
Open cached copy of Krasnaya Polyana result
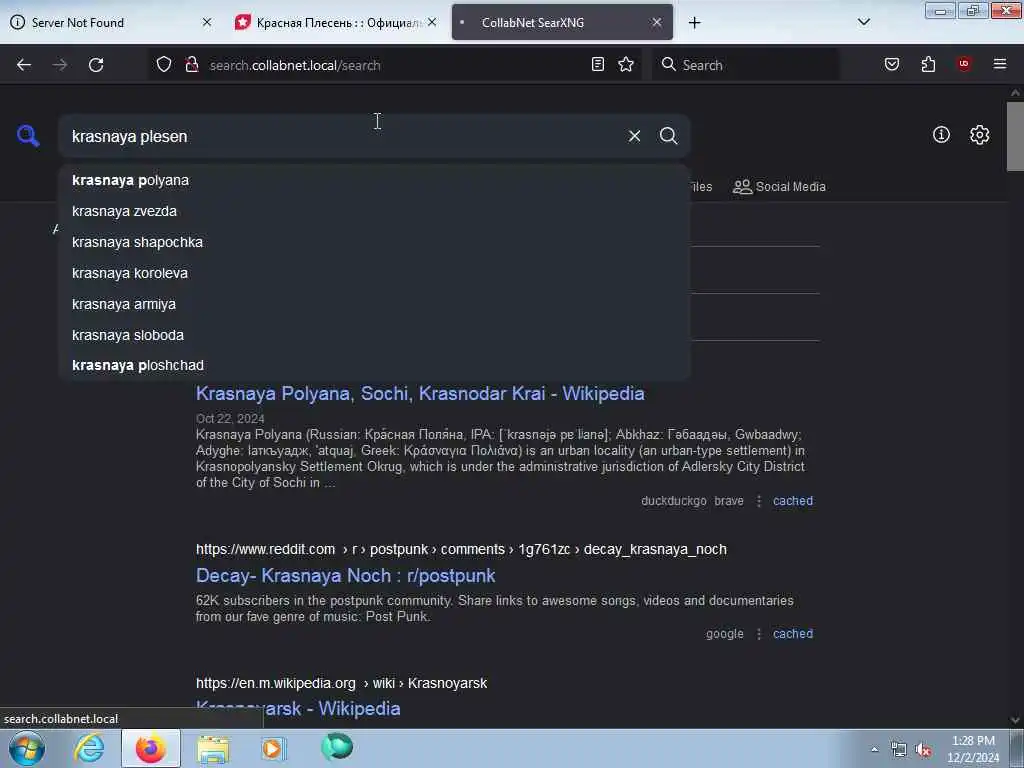[x=793, y=501]
